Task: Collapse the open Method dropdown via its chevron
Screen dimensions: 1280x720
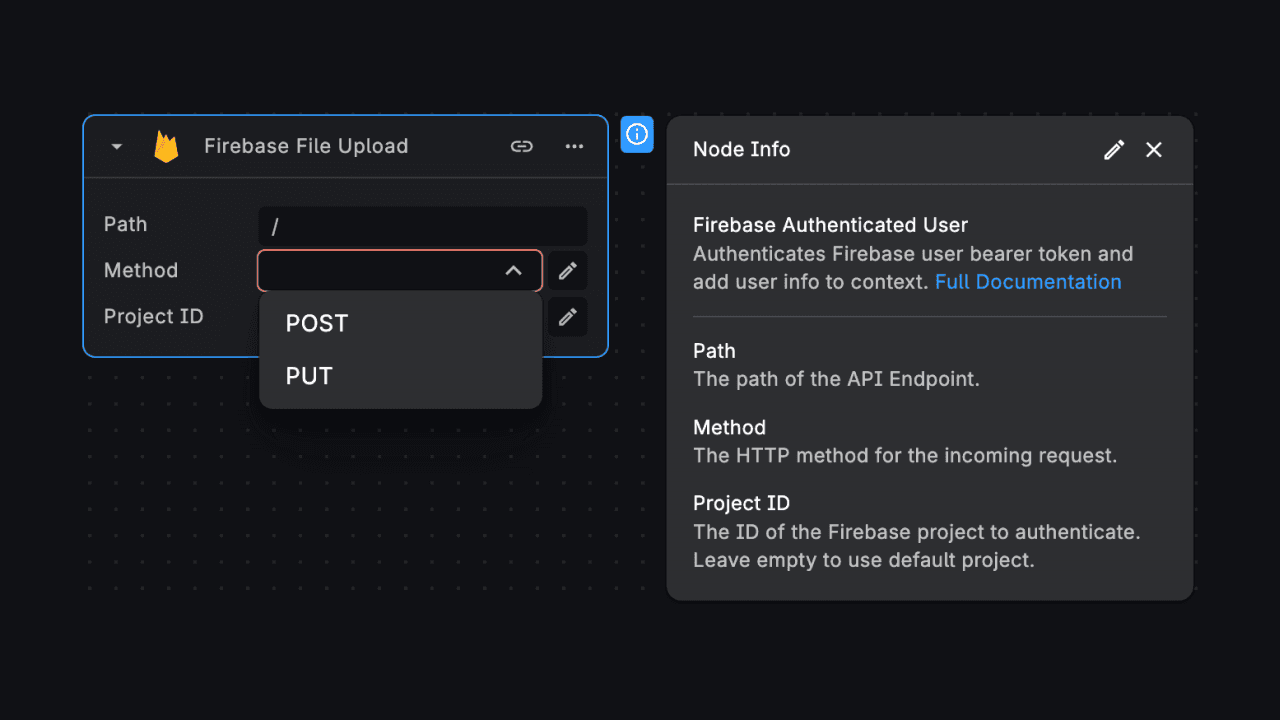Action: tap(513, 270)
